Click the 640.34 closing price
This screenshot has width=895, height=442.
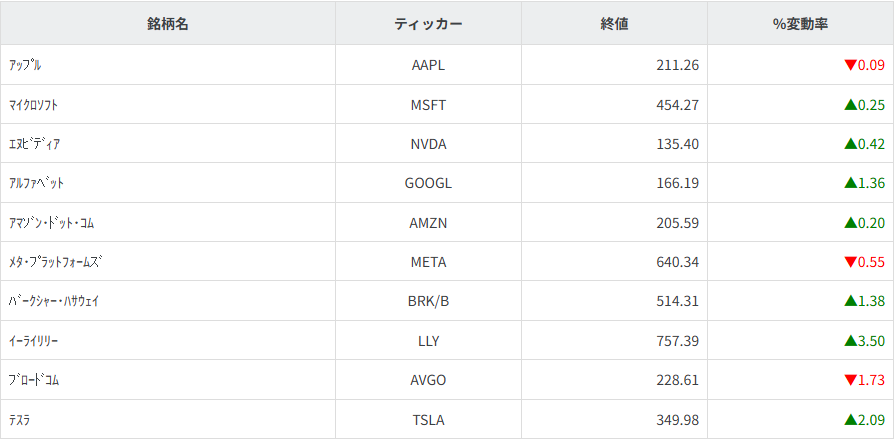point(678,263)
